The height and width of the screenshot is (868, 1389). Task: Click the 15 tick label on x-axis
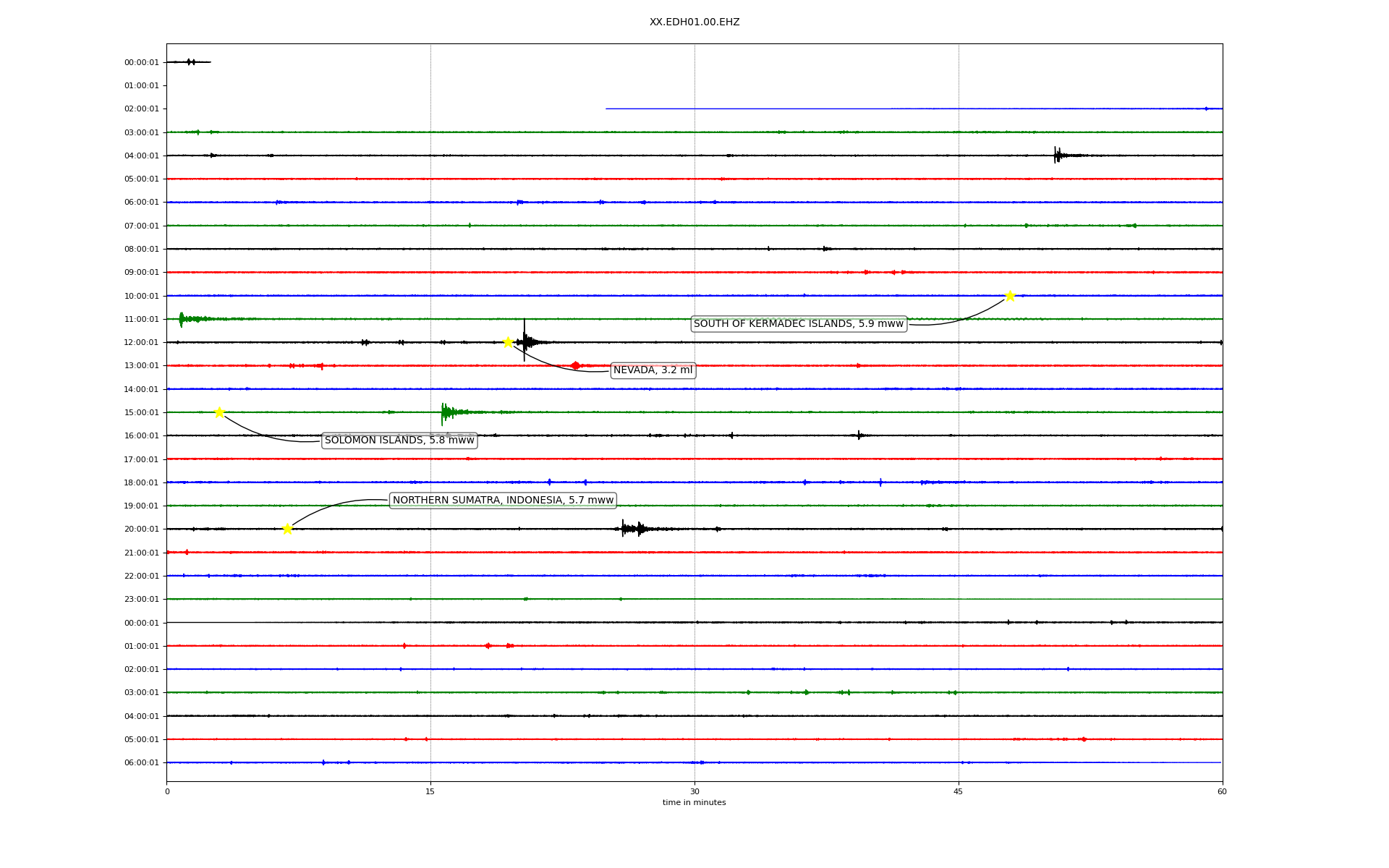430,791
